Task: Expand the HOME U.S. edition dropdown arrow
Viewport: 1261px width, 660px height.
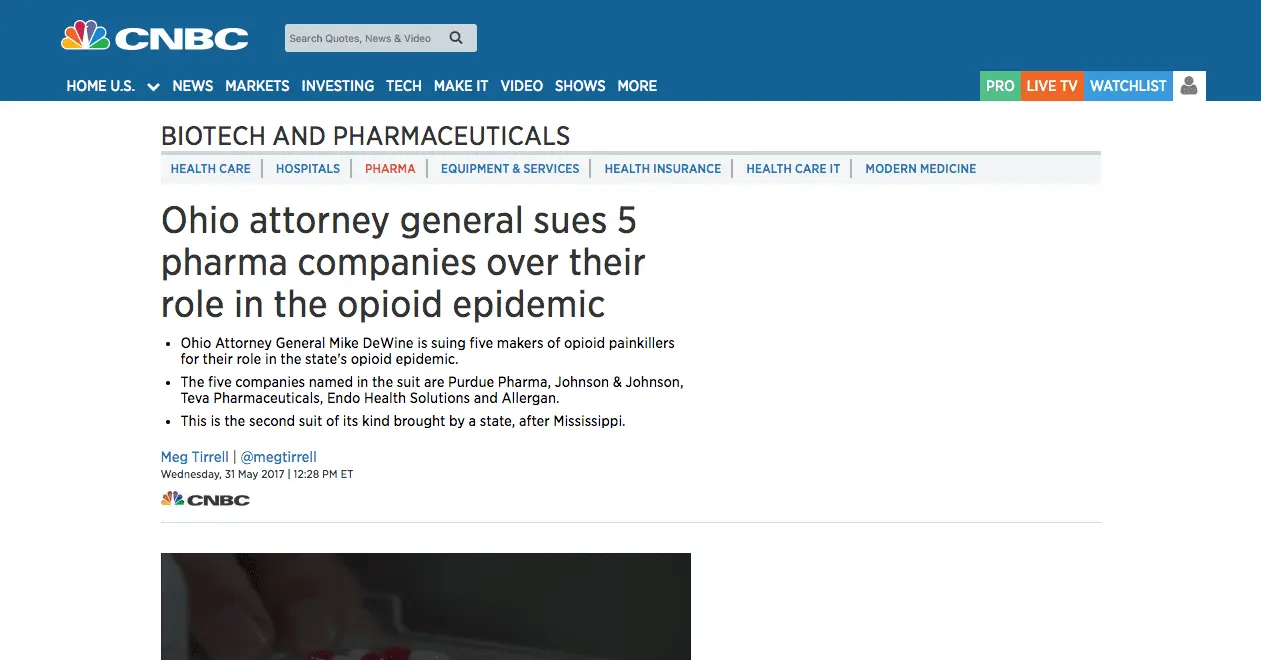Action: pyautogui.click(x=153, y=87)
